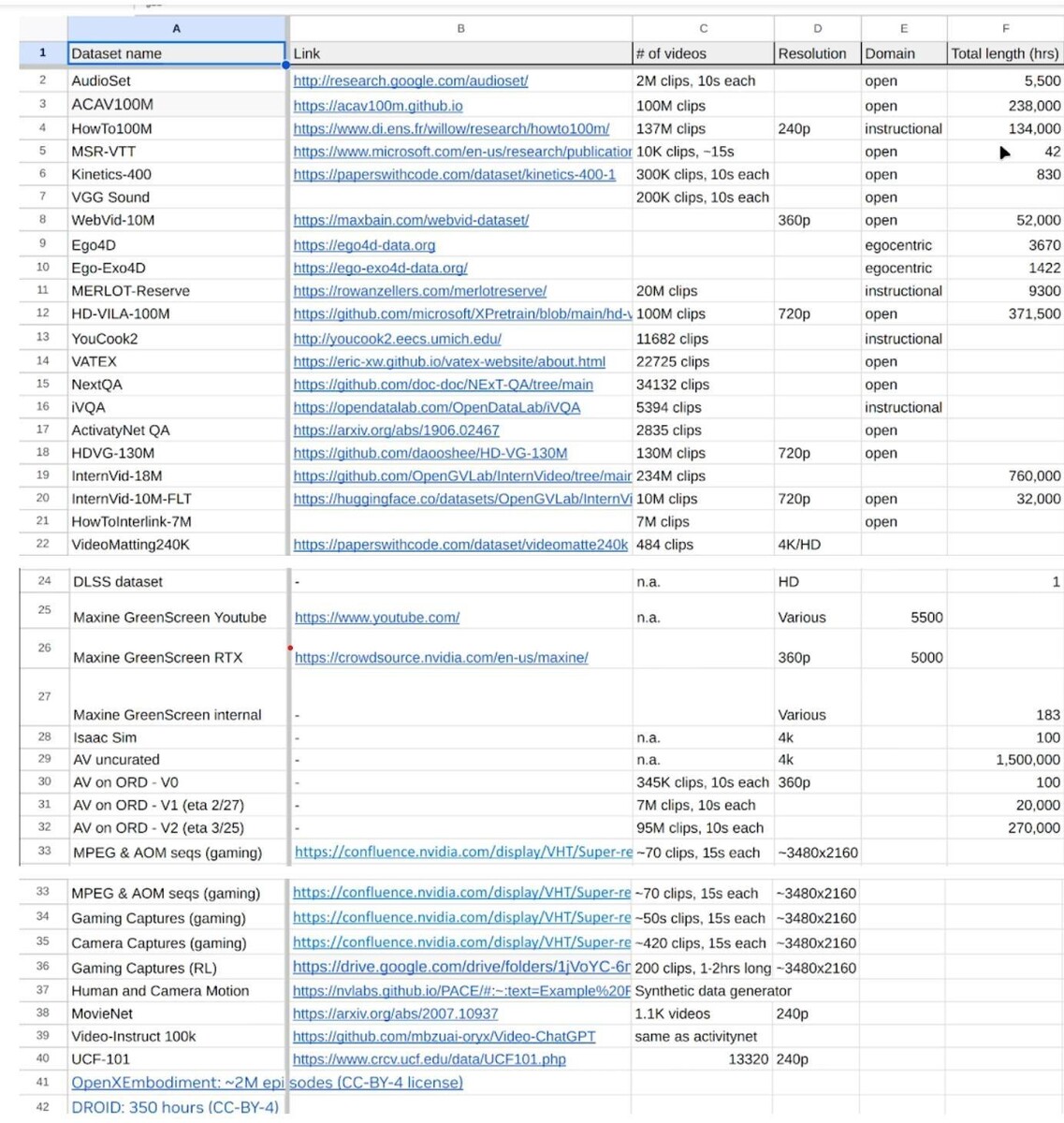Image resolution: width=1064 pixels, height=1123 pixels.
Task: Open the arxiv 2007.10937 MovieNet link
Action: coord(395,1014)
